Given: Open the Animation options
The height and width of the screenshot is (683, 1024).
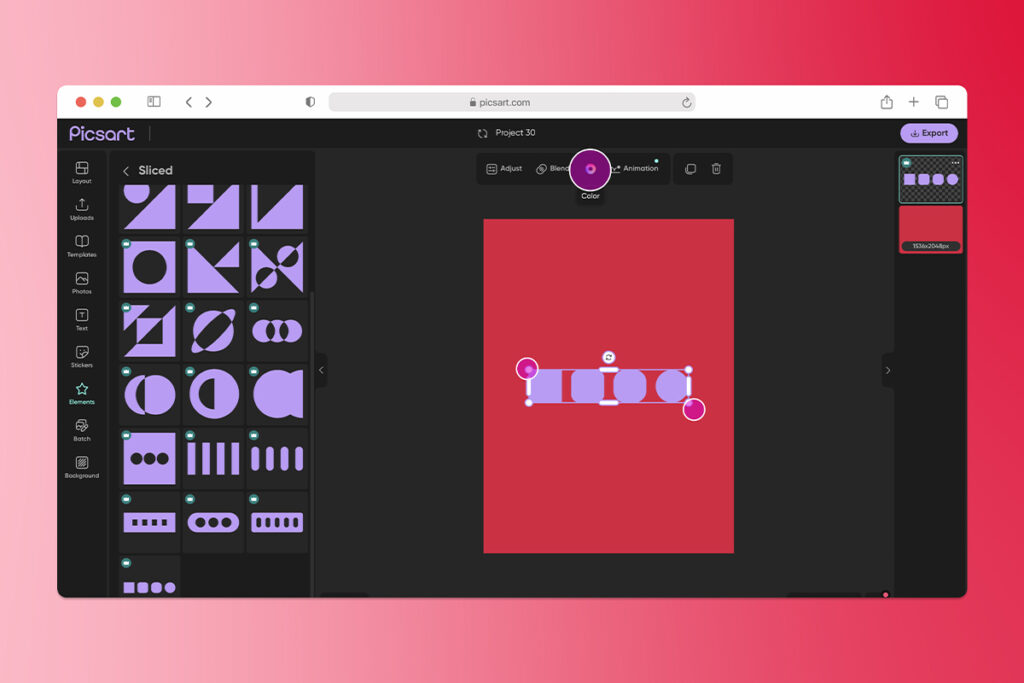Looking at the screenshot, I should [x=634, y=169].
